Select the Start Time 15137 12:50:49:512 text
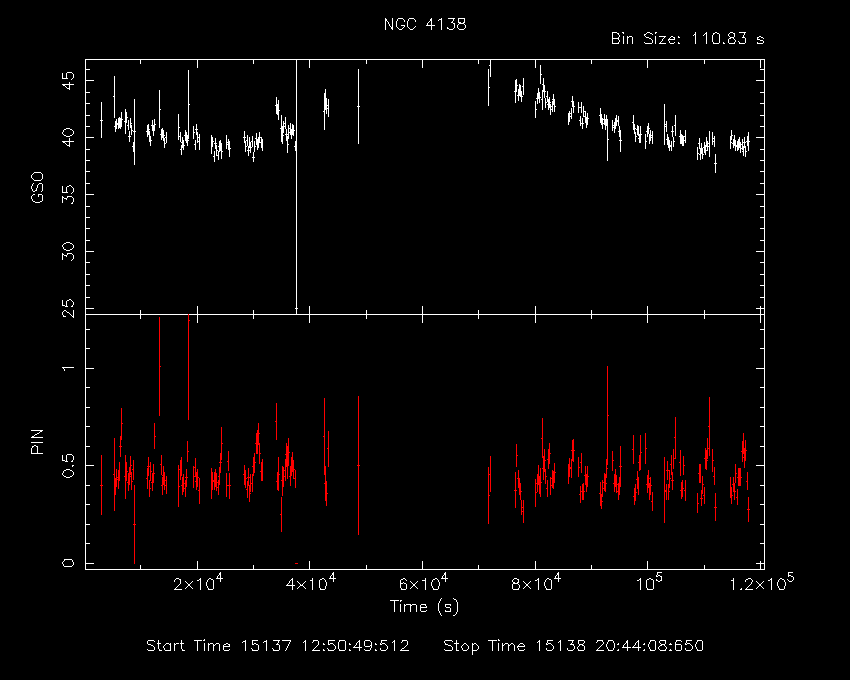Viewport: 850px width, 680px height. pos(278,646)
